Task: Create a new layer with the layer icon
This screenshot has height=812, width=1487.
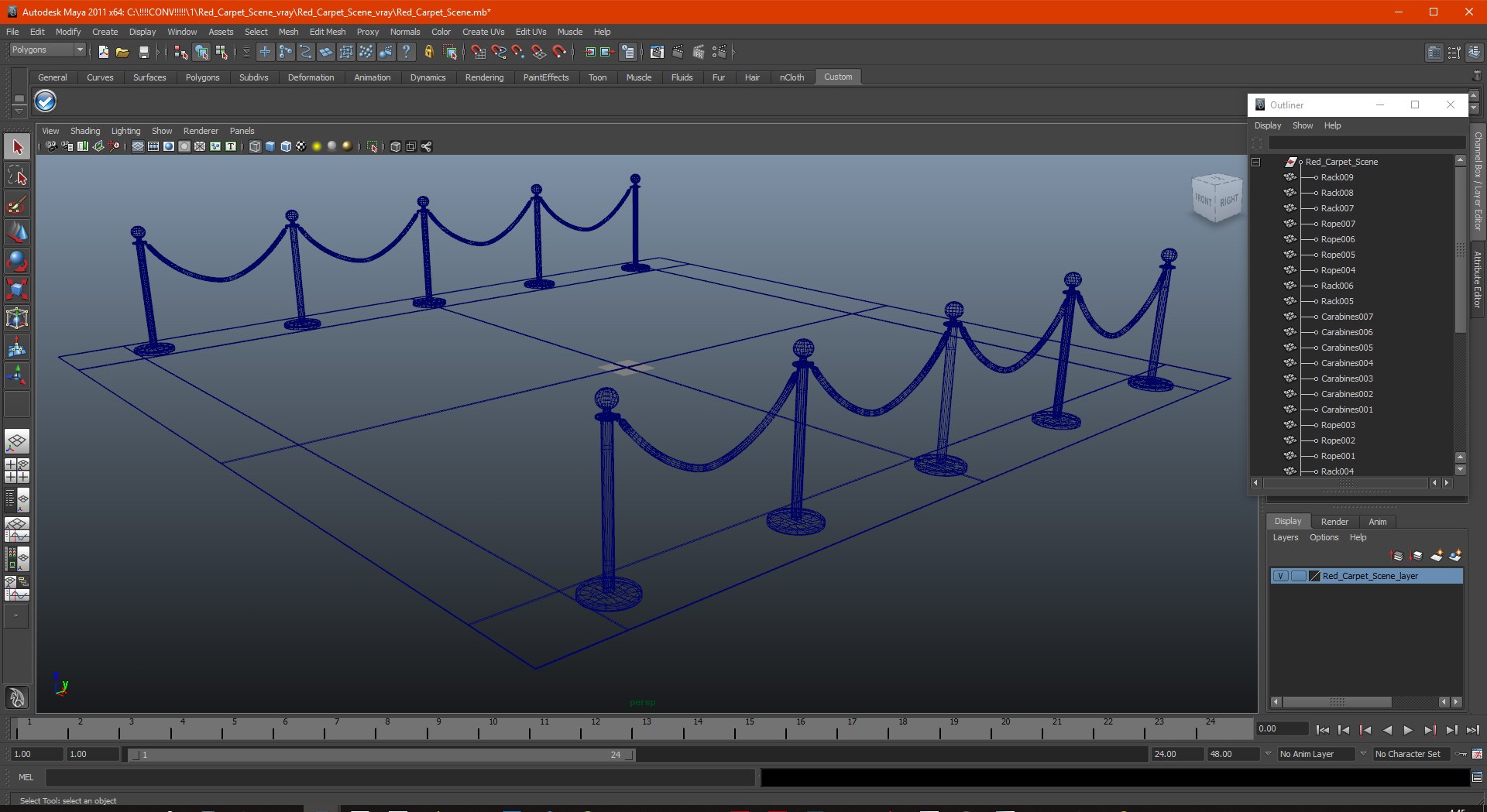Action: pyautogui.click(x=1437, y=556)
